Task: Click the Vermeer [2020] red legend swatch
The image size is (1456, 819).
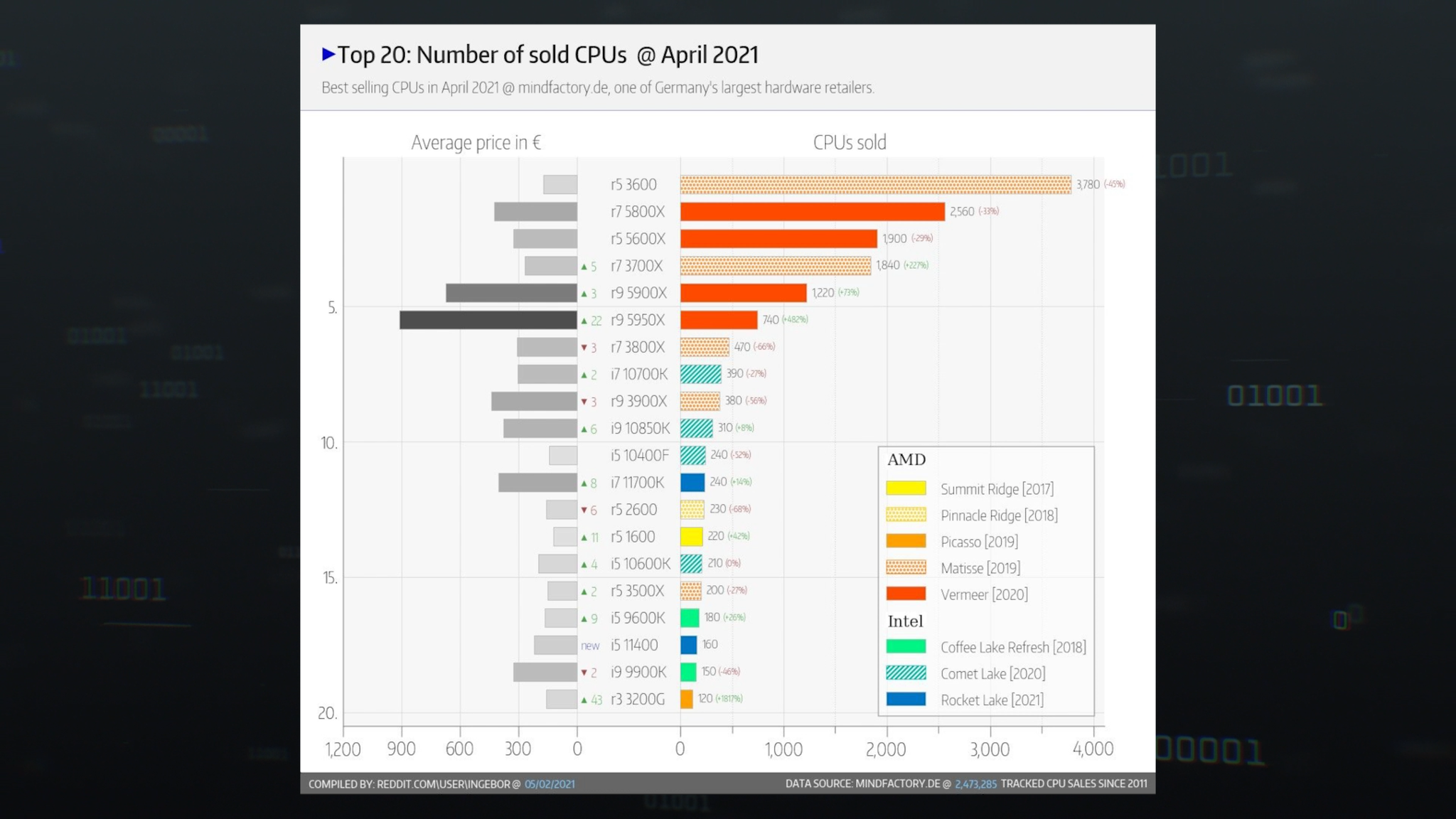Action: coord(906,594)
